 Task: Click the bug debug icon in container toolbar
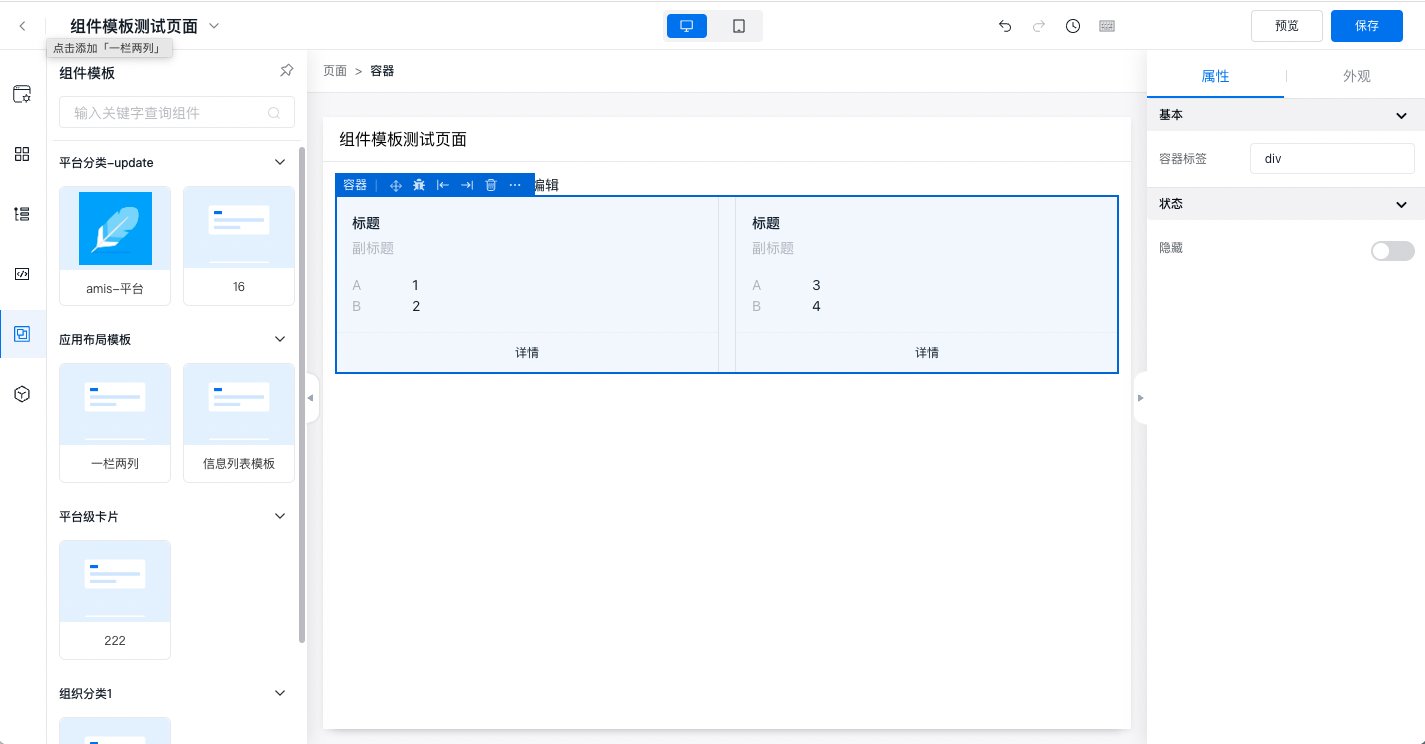pos(419,185)
